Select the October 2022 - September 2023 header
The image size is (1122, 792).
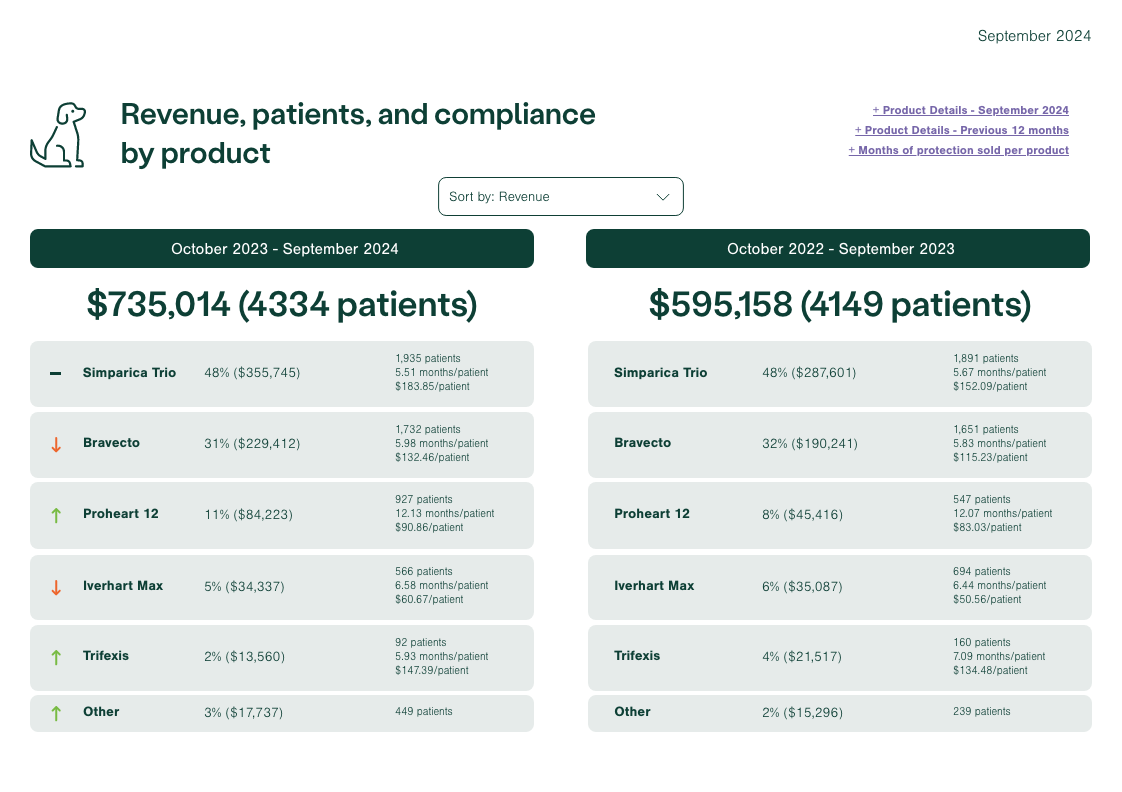click(838, 249)
